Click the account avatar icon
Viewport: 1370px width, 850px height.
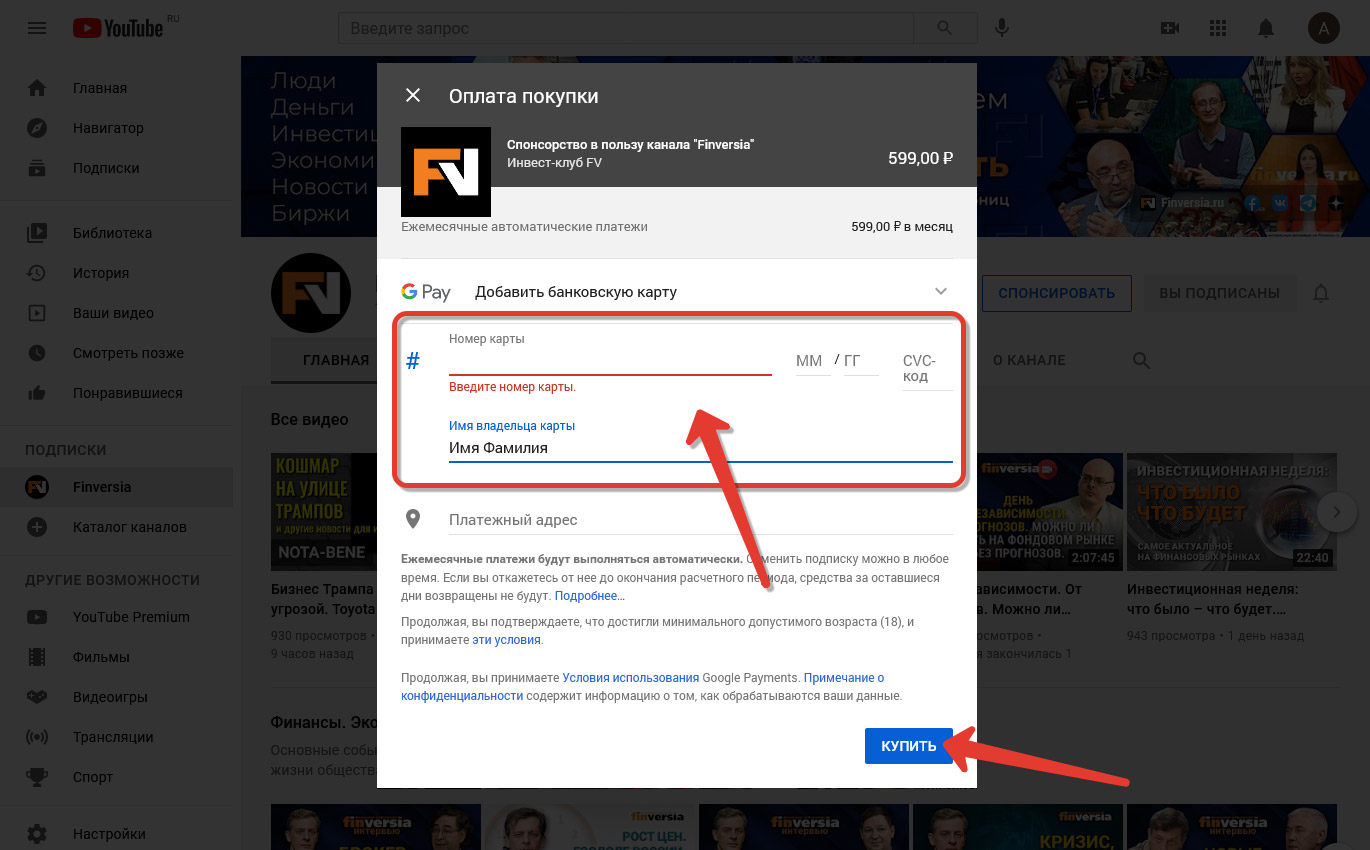tap(1323, 28)
